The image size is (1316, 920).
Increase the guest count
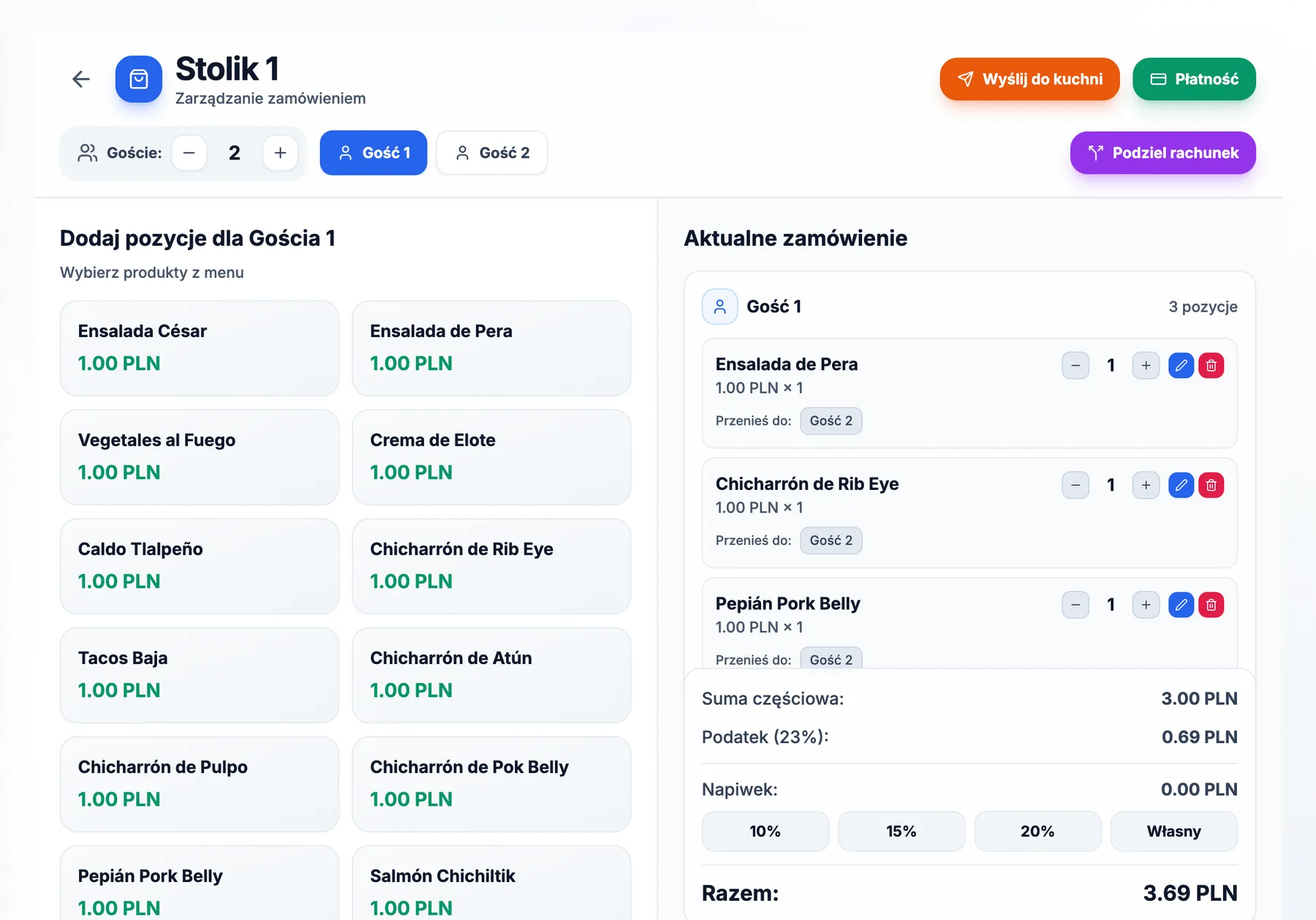pos(280,153)
